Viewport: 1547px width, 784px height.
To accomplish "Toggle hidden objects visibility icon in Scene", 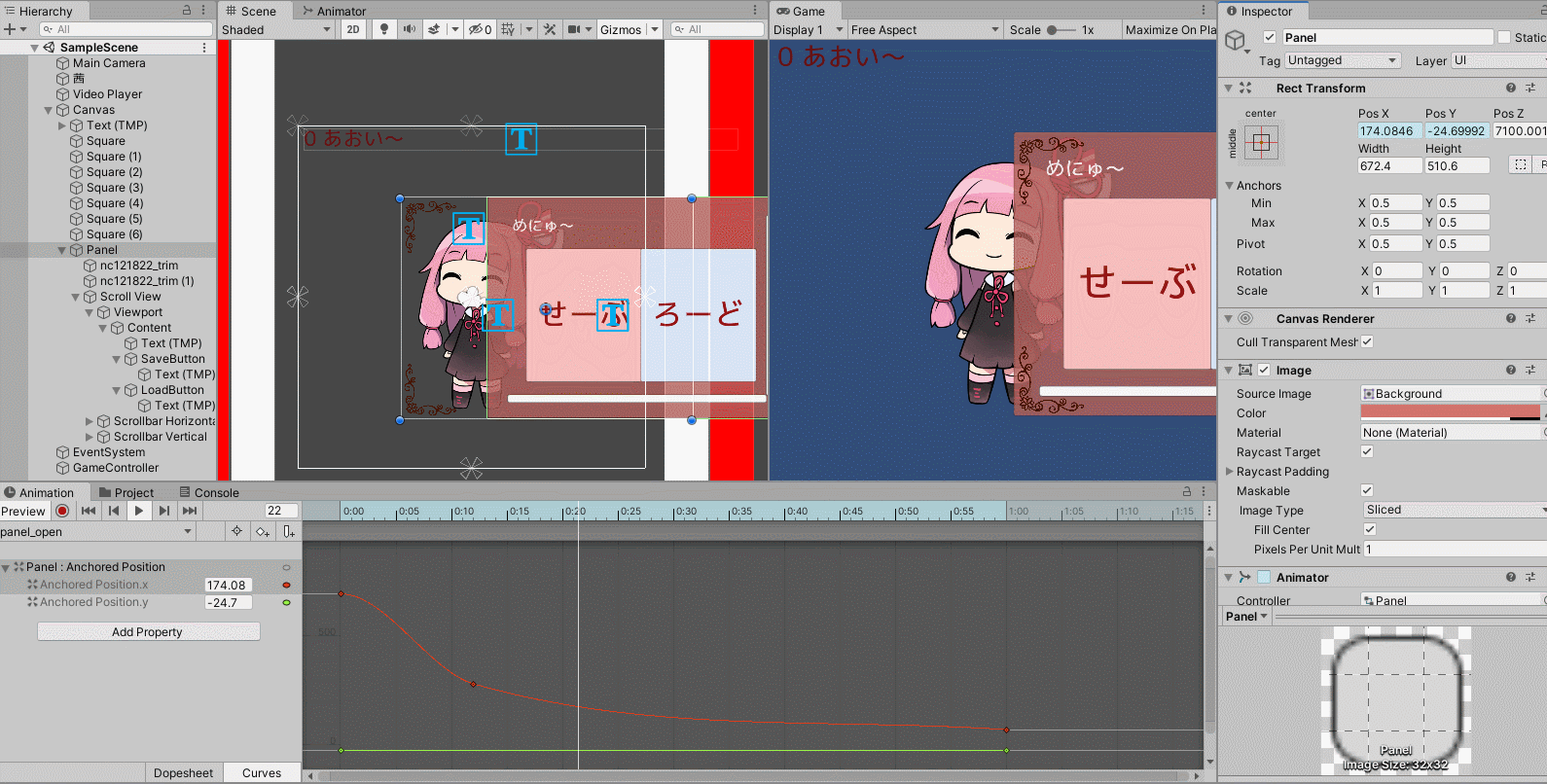I will (x=480, y=29).
